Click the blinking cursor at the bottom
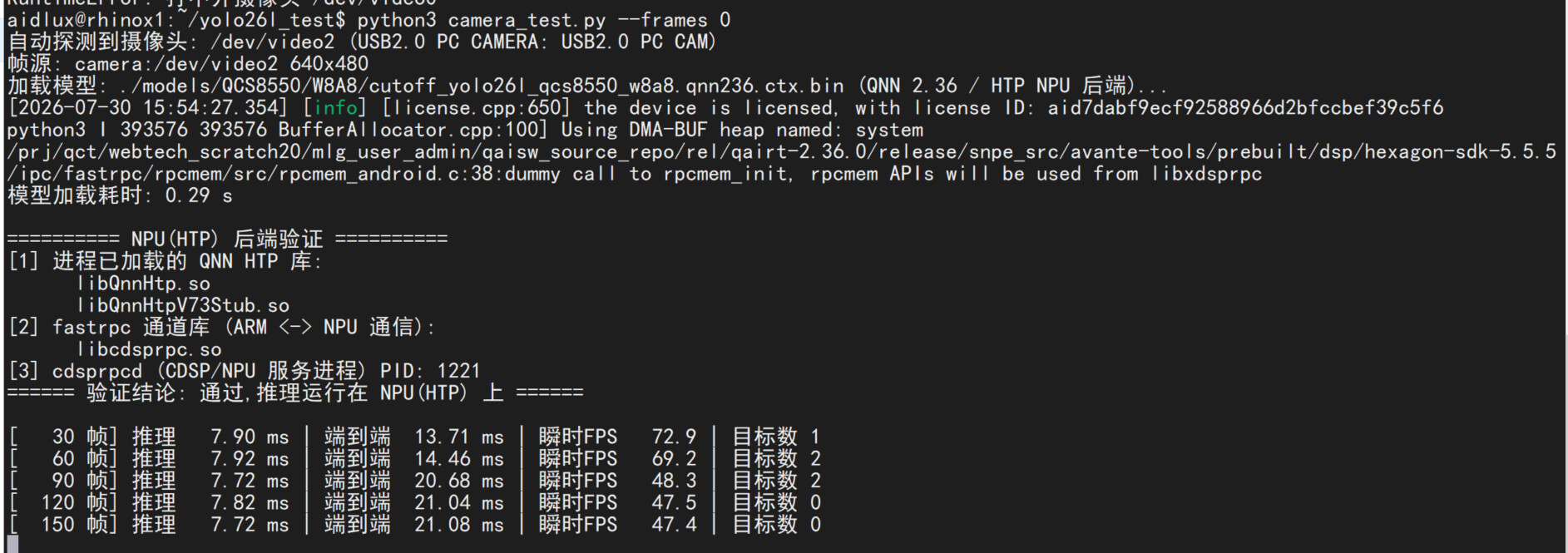The height and width of the screenshot is (553, 1568). (x=12, y=545)
